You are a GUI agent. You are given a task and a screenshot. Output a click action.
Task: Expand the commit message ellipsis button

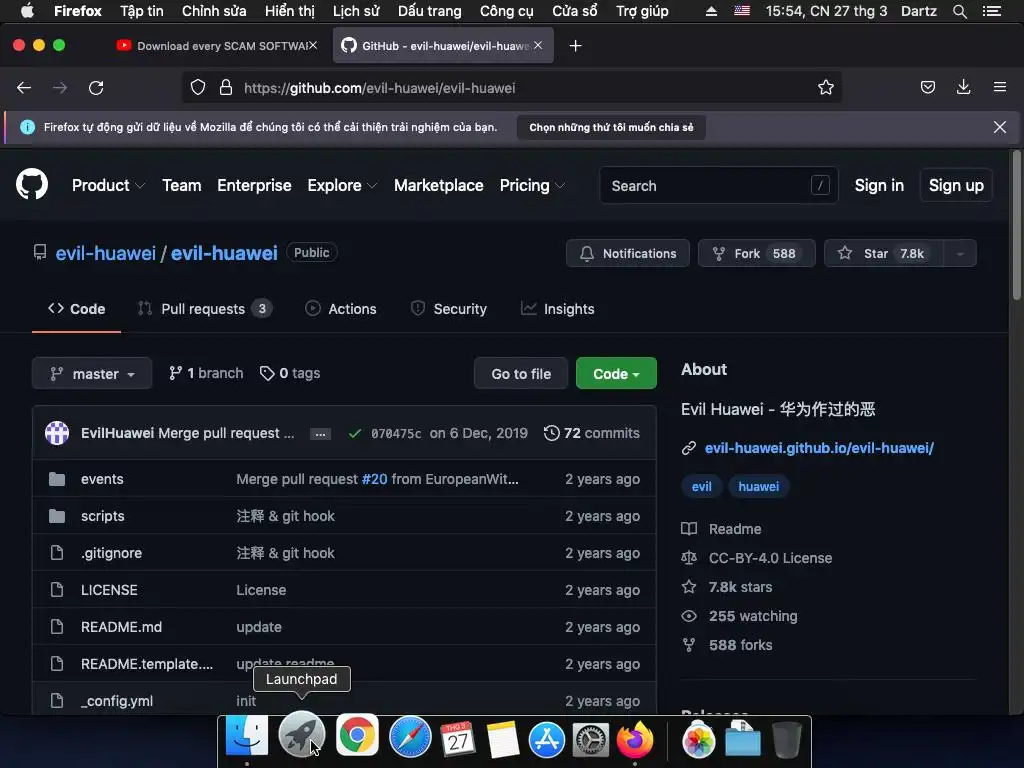pos(320,434)
